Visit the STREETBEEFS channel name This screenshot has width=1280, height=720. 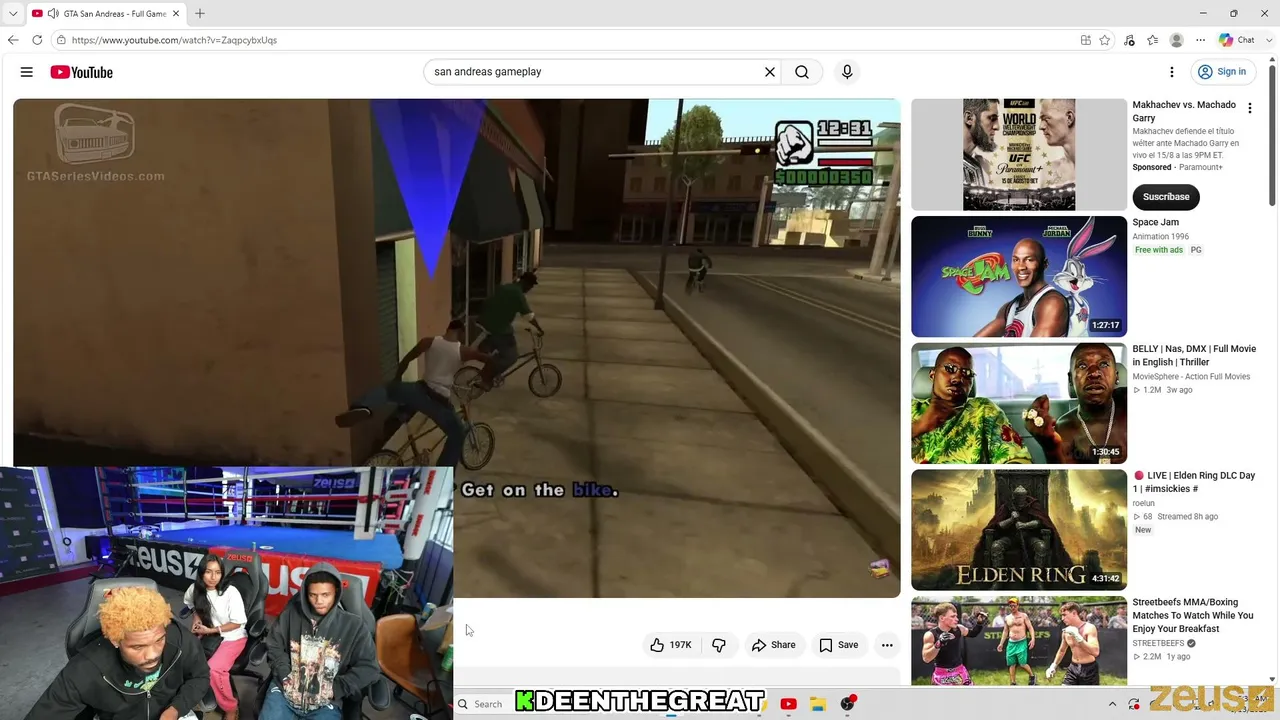[x=1158, y=643]
